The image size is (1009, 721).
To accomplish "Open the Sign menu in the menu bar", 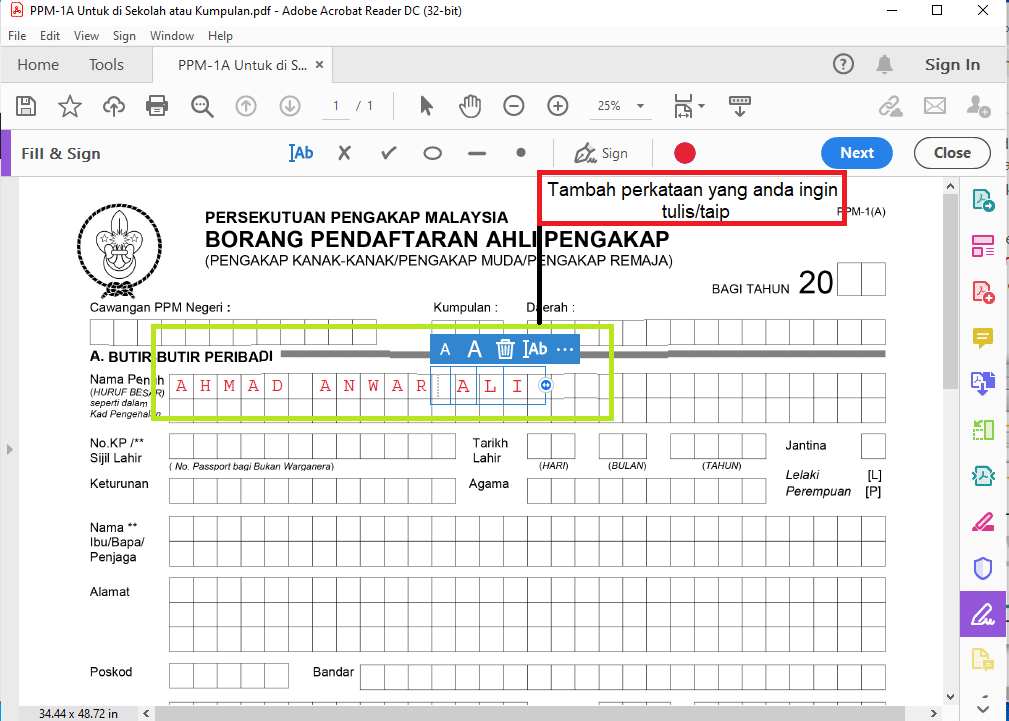I will (124, 35).
